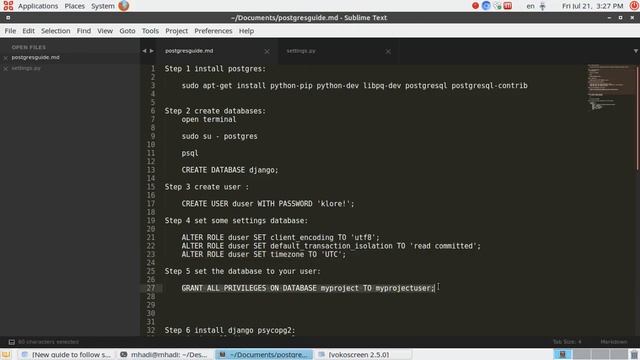The width and height of the screenshot is (640, 360).
Task: Switch to first workspace in switcher
Action: [x=562, y=354]
